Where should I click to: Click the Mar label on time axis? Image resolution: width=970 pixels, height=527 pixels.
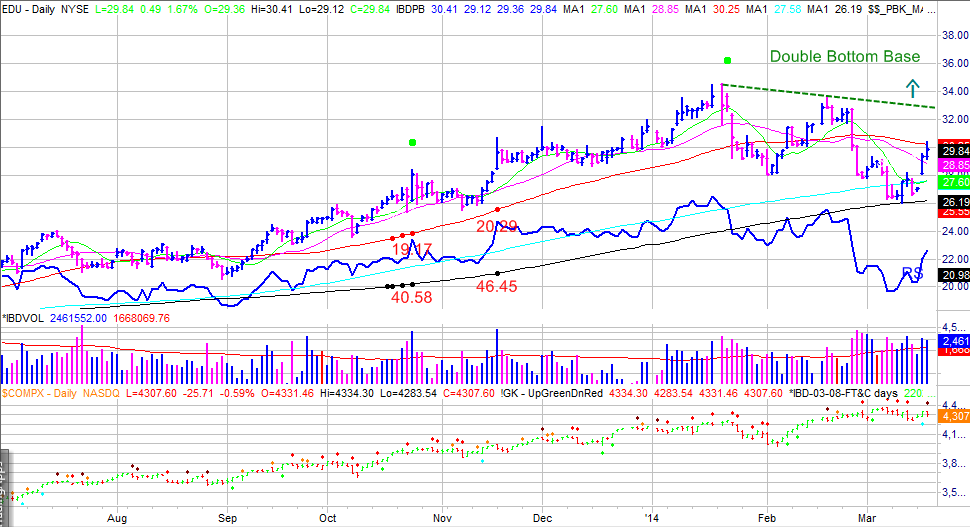pyautogui.click(x=867, y=518)
